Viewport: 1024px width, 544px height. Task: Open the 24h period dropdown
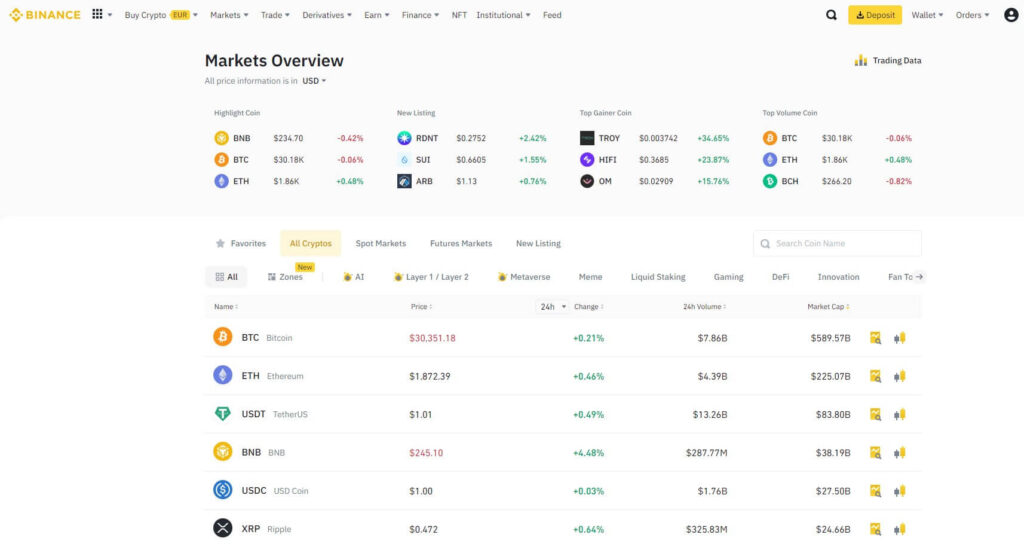552,306
